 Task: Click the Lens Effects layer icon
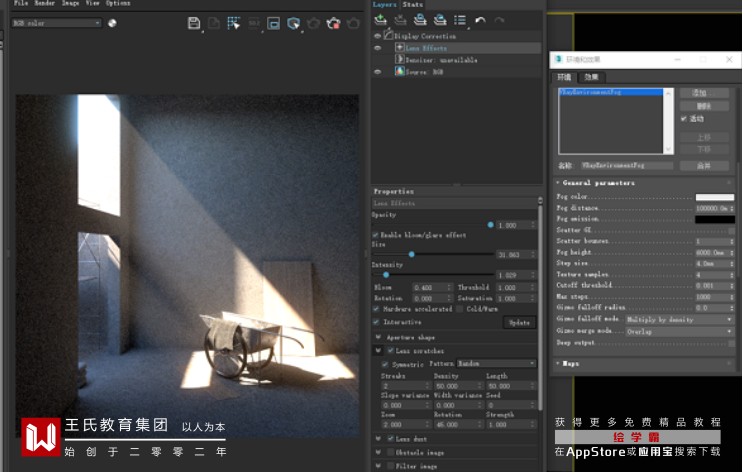tap(399, 47)
